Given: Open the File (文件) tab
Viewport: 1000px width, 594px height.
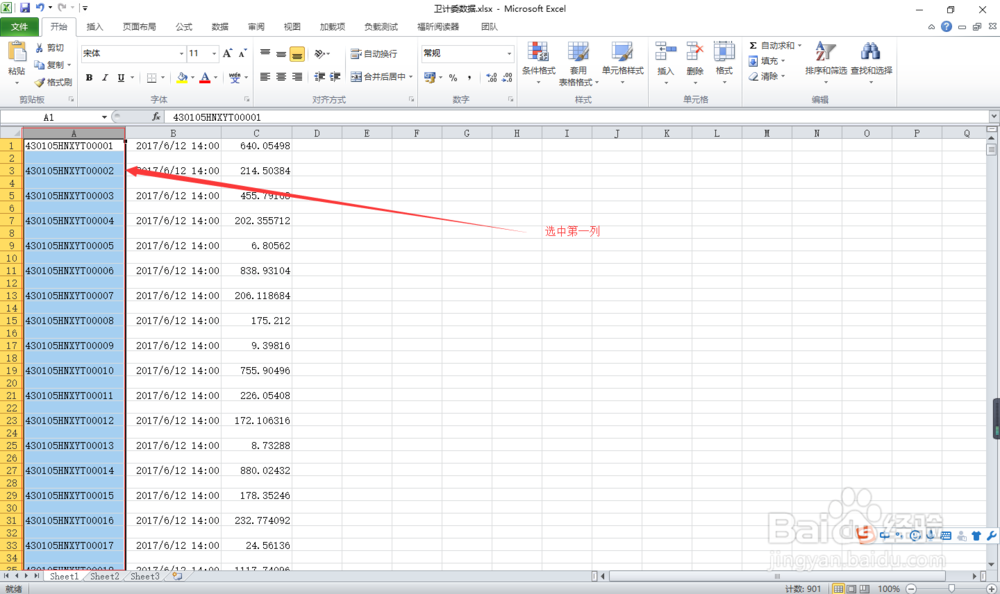Looking at the screenshot, I should click(x=20, y=27).
